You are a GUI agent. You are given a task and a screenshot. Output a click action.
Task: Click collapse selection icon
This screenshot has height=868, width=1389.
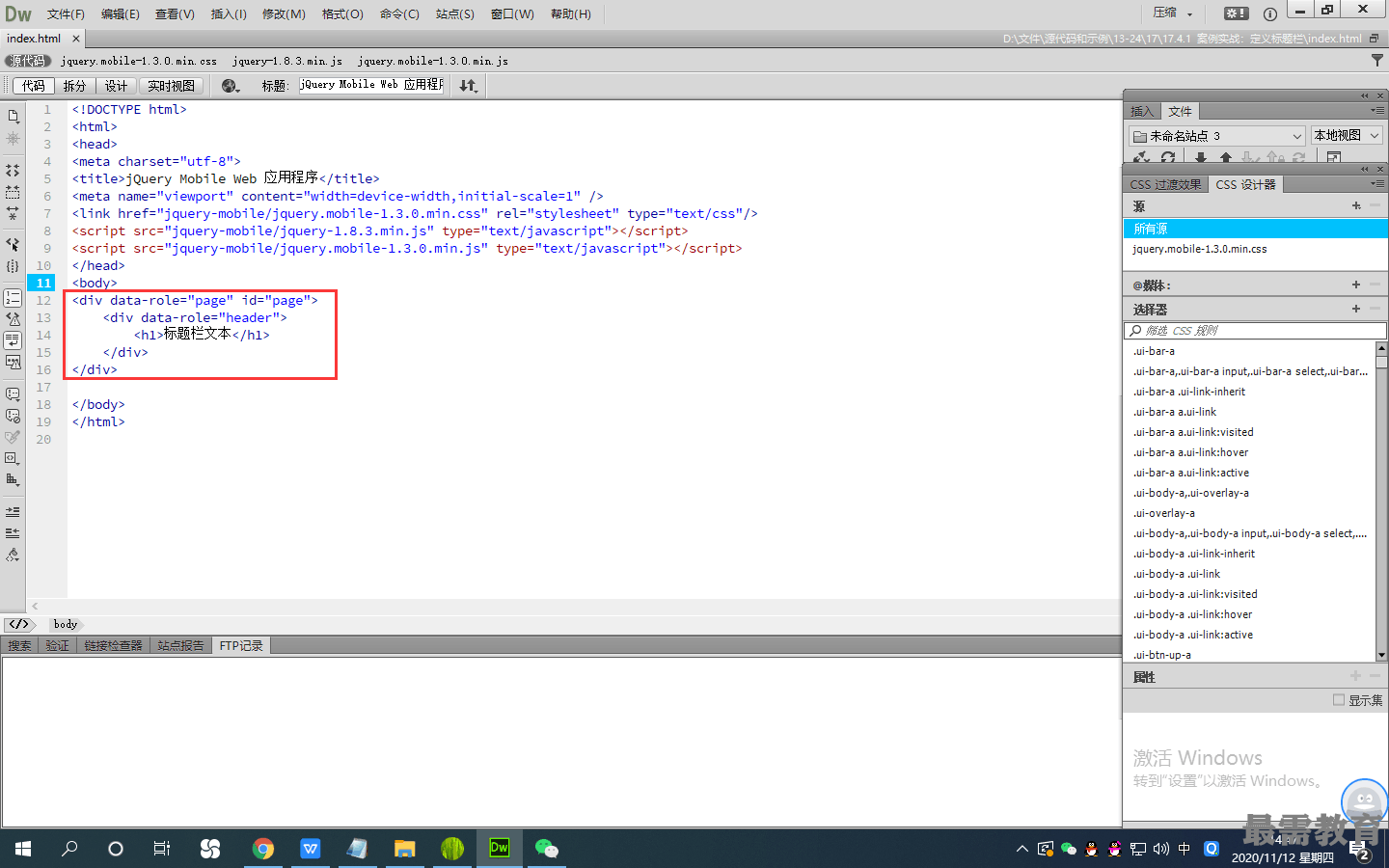(13, 192)
